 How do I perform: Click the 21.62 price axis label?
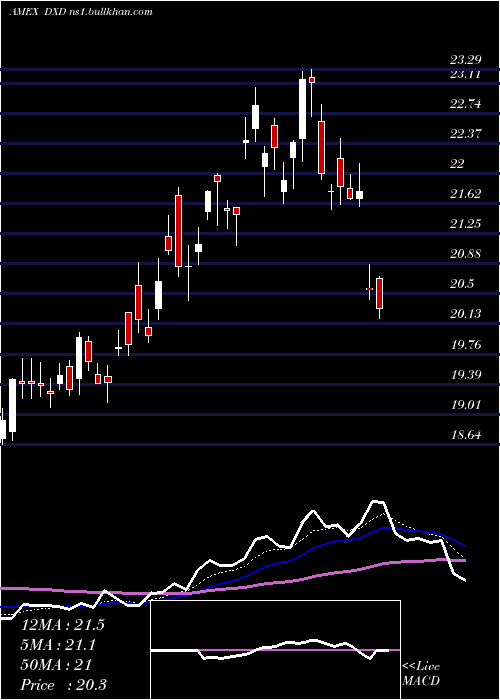pos(465,193)
